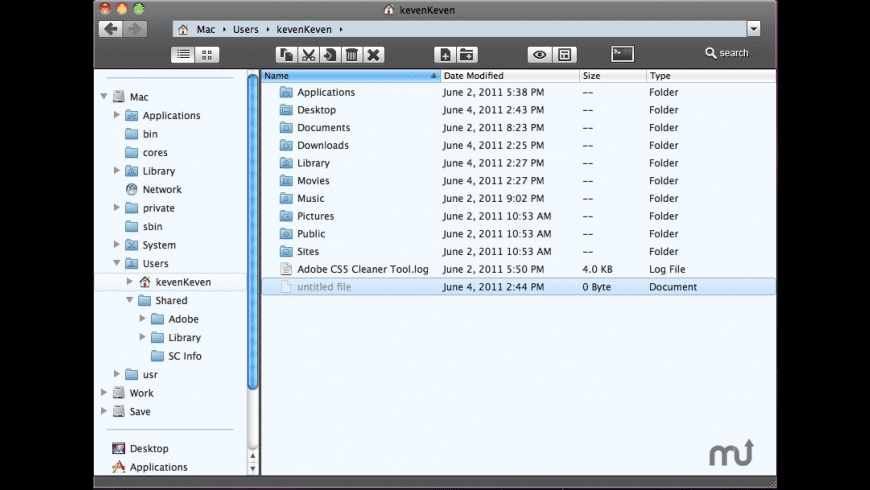The width and height of the screenshot is (870, 490).
Task: Select the Downloads folder in the file list
Action: (x=518, y=145)
